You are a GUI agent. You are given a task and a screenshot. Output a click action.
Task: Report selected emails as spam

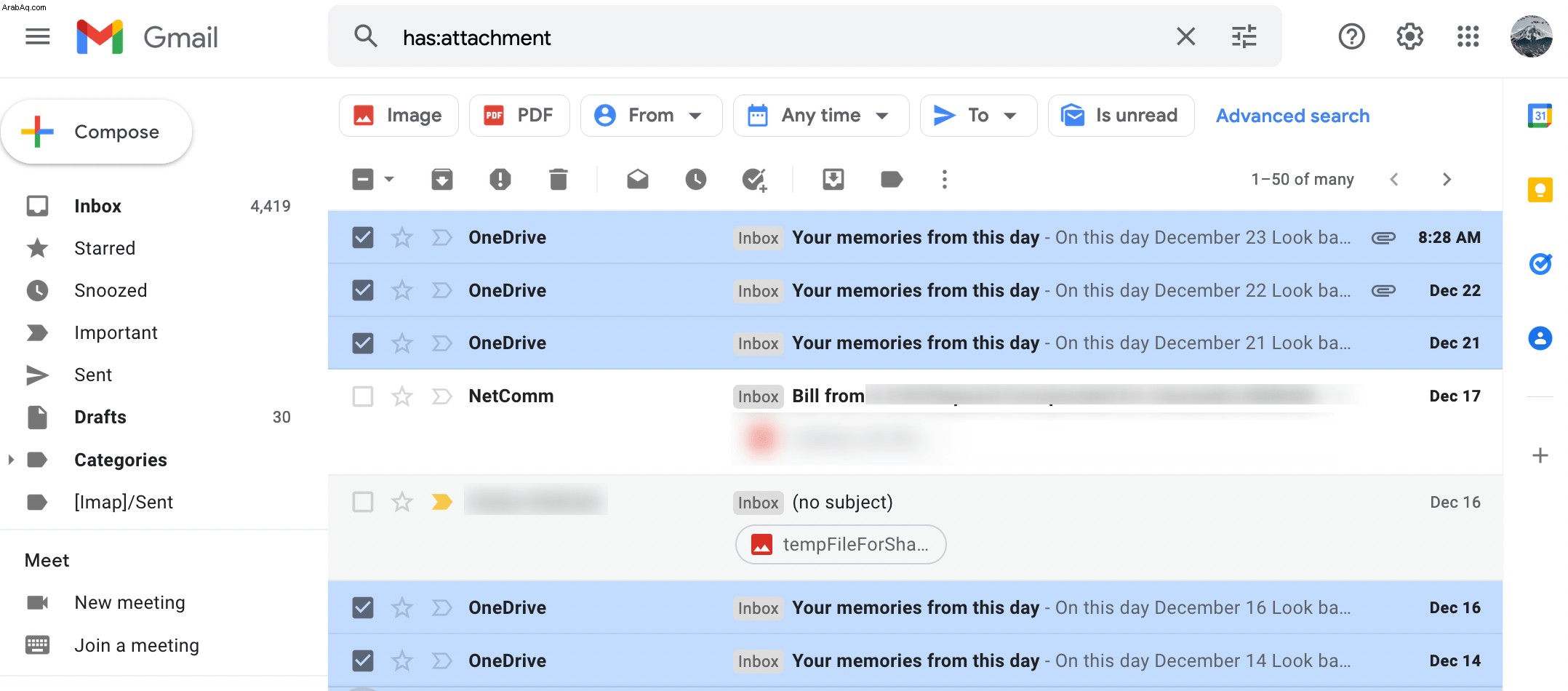point(500,179)
